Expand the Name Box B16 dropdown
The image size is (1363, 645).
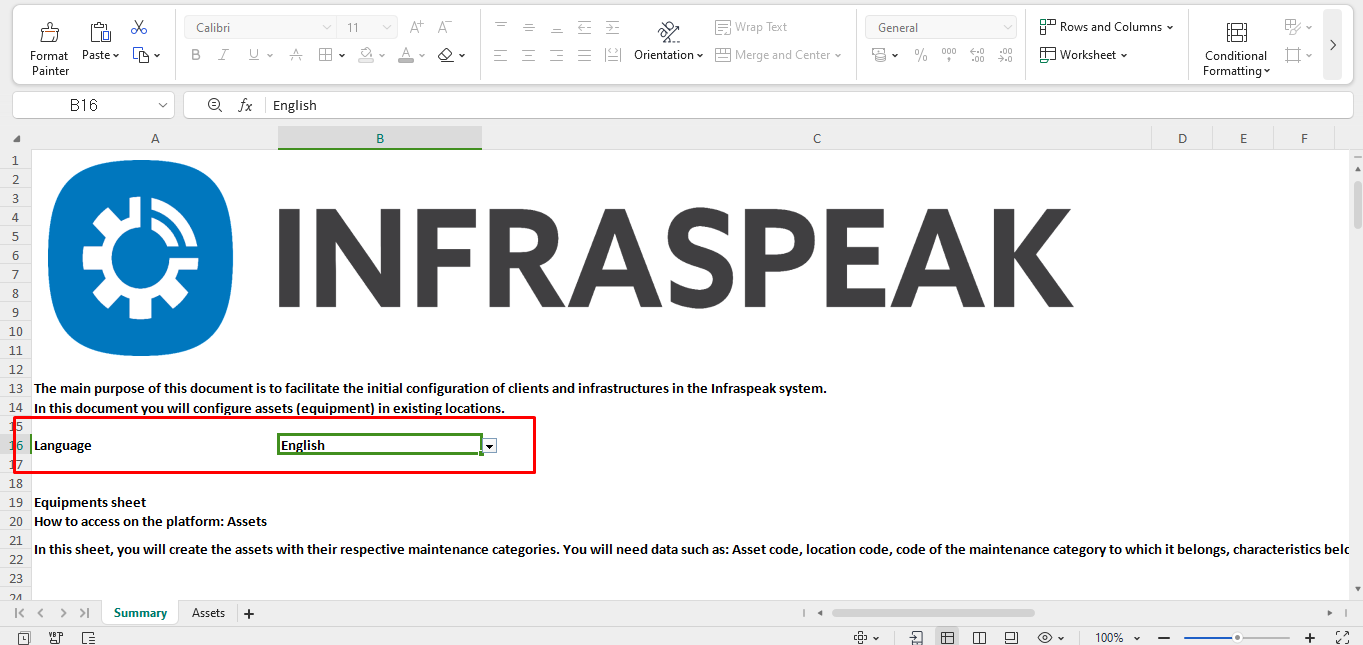click(x=163, y=105)
